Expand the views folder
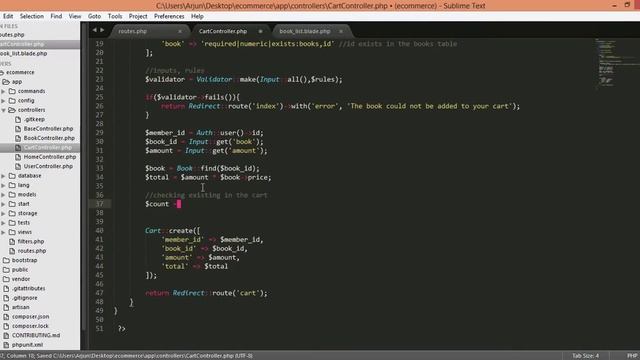 (4, 232)
